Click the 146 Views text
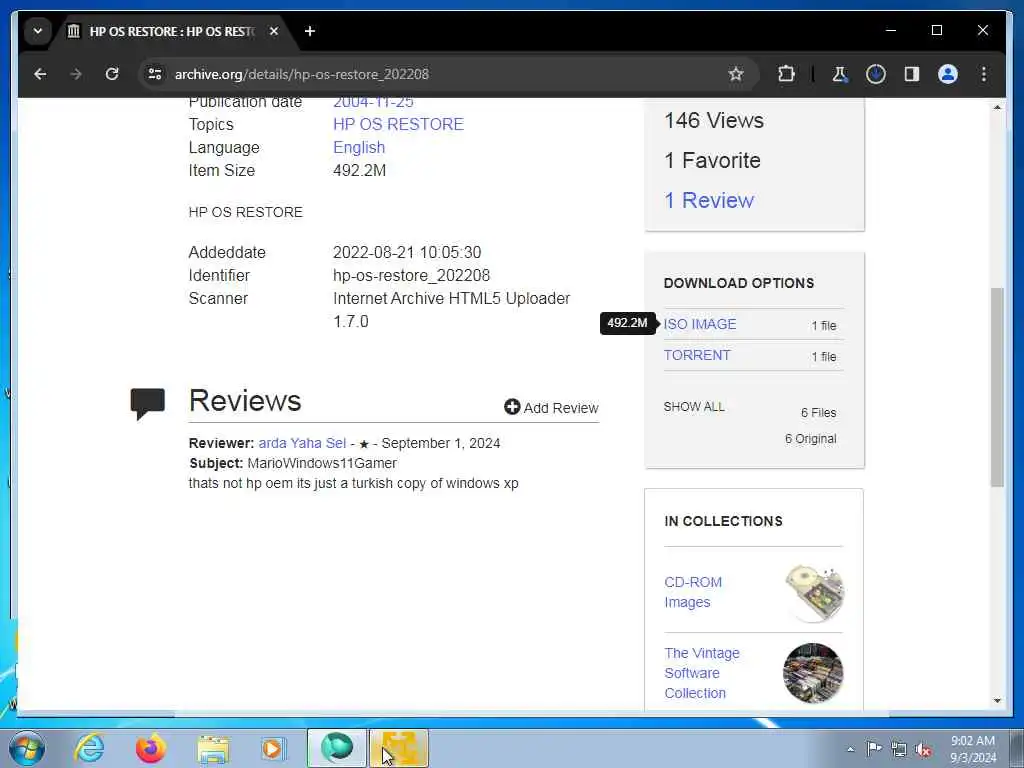The height and width of the screenshot is (768, 1024). [714, 121]
